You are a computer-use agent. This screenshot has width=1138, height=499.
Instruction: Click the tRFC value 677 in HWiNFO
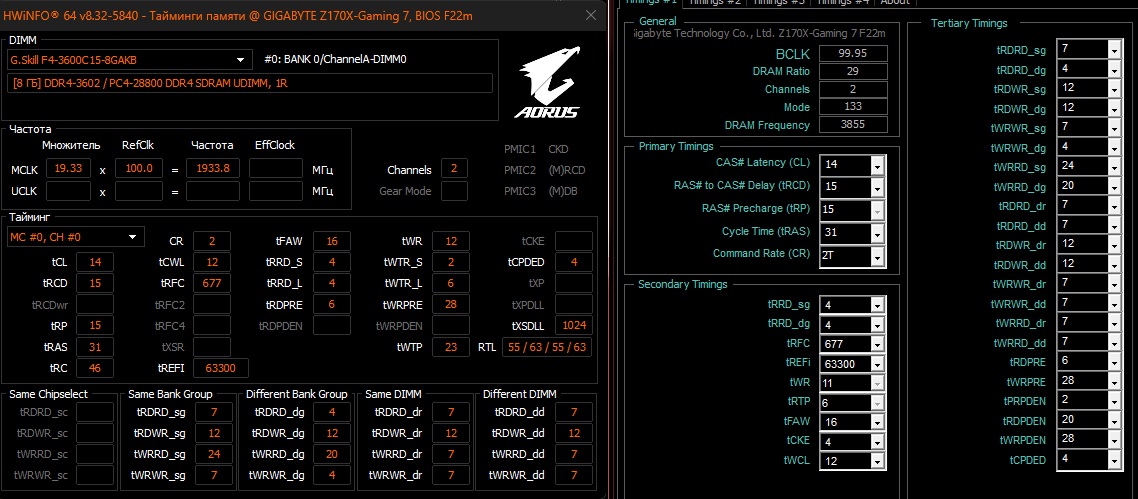pos(212,283)
